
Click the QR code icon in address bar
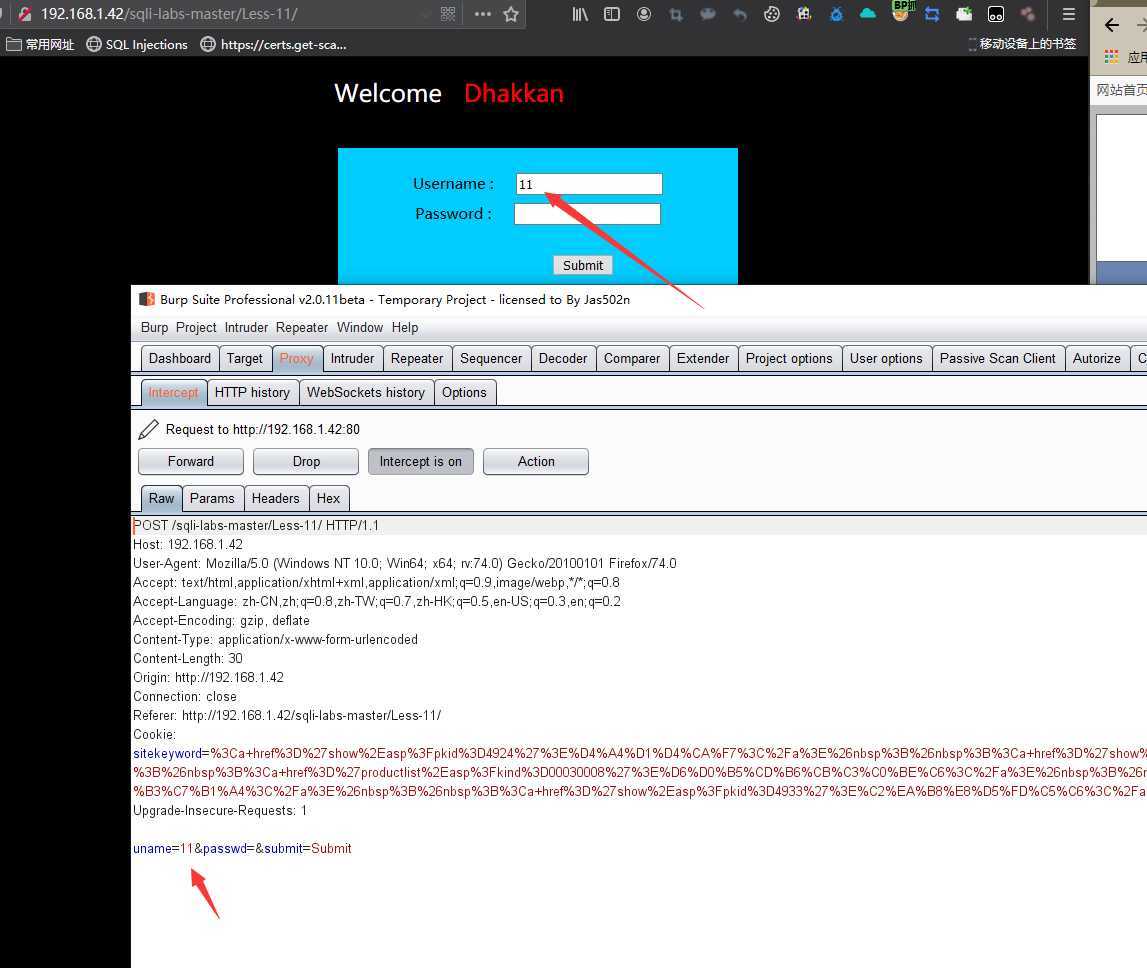tap(448, 14)
